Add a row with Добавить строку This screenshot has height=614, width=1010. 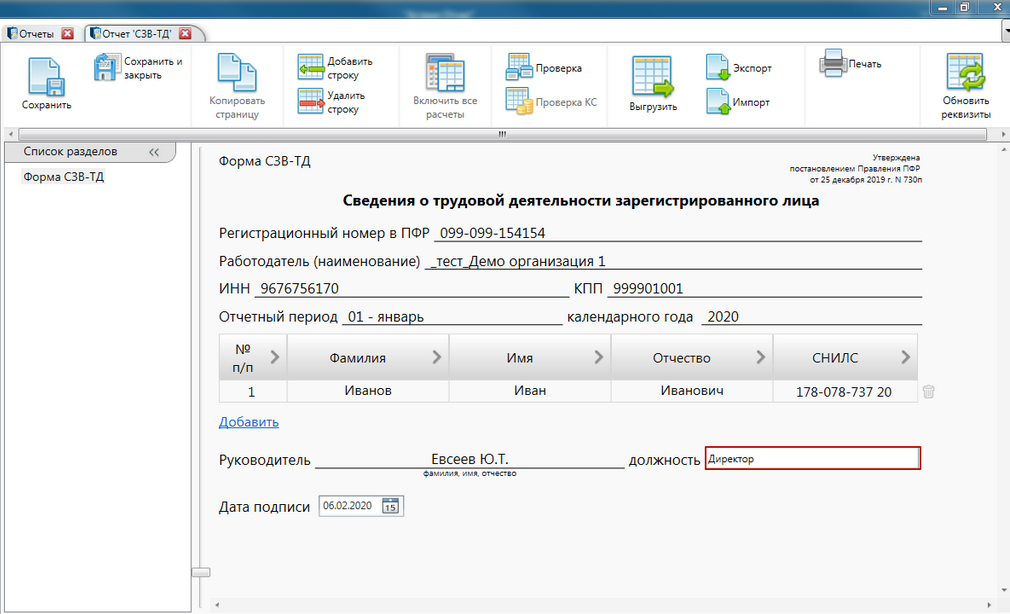tap(335, 68)
